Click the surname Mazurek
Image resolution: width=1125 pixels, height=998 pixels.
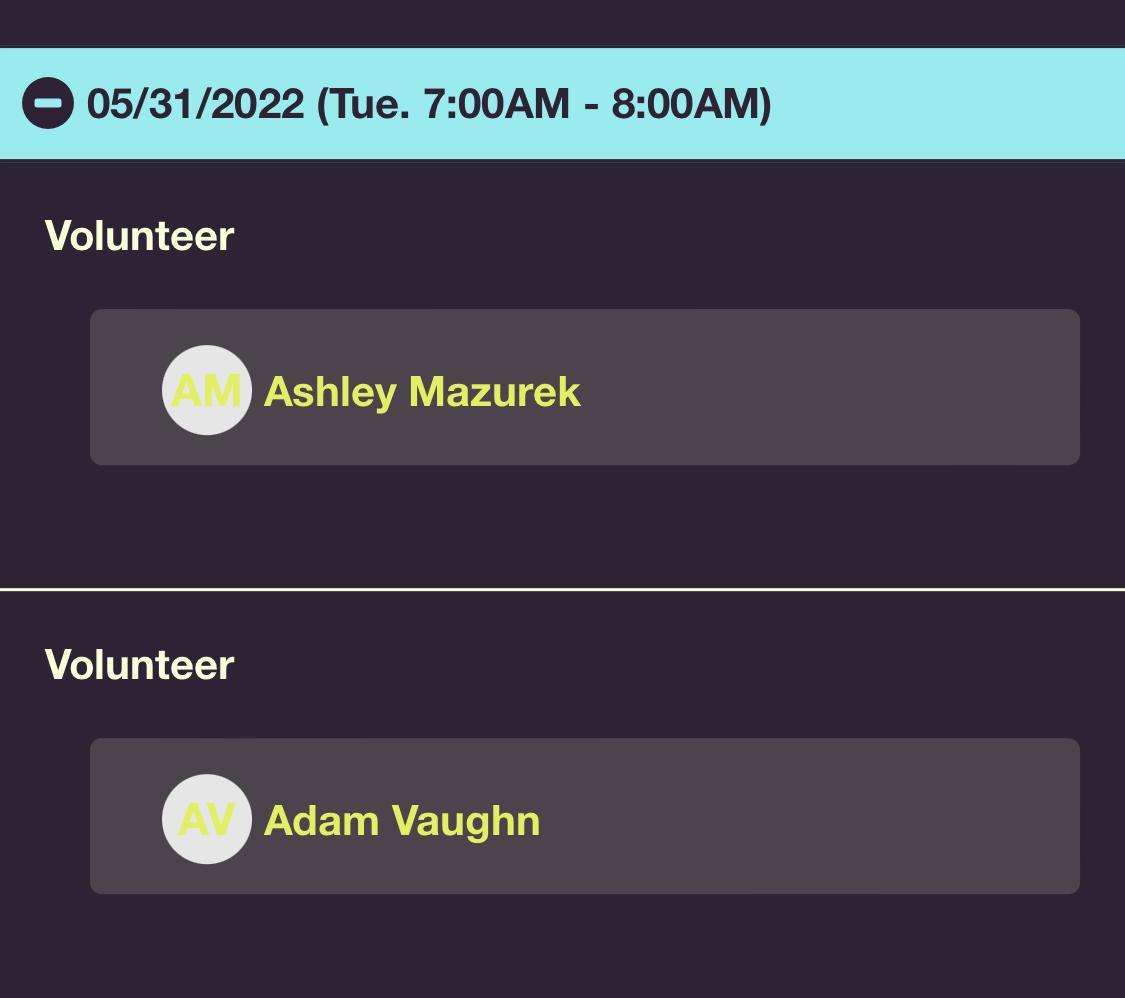point(494,392)
